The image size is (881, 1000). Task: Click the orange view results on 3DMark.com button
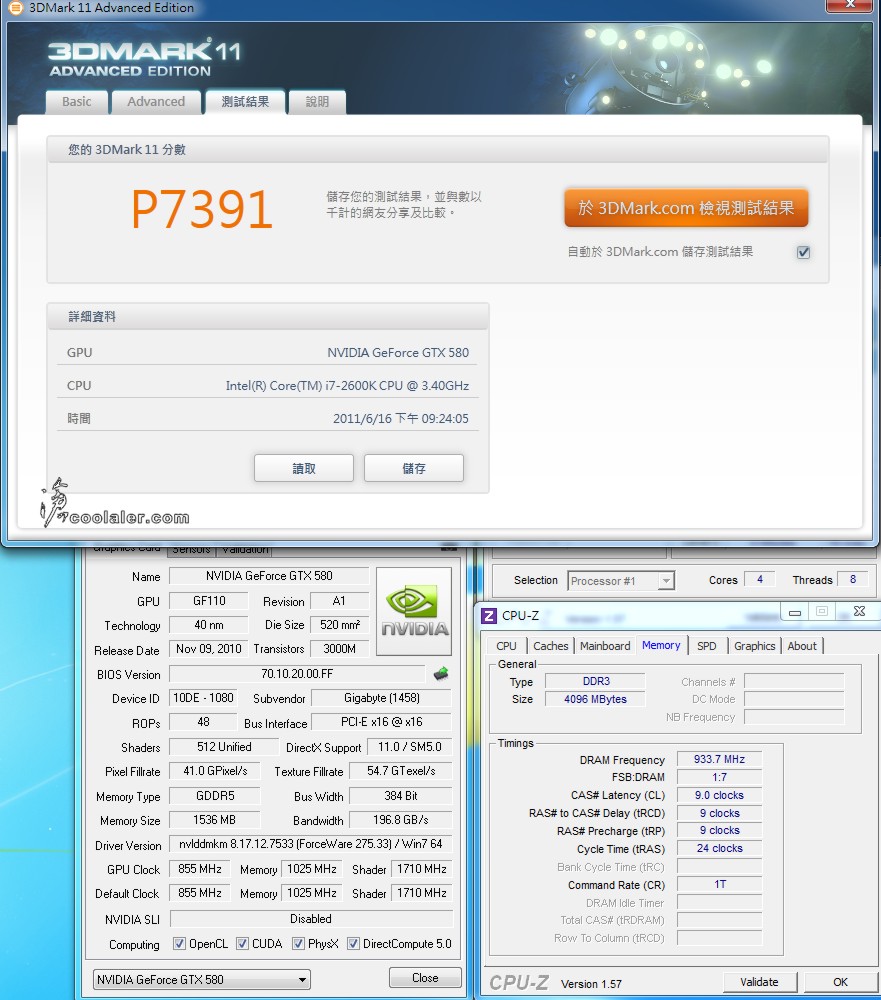tap(686, 208)
